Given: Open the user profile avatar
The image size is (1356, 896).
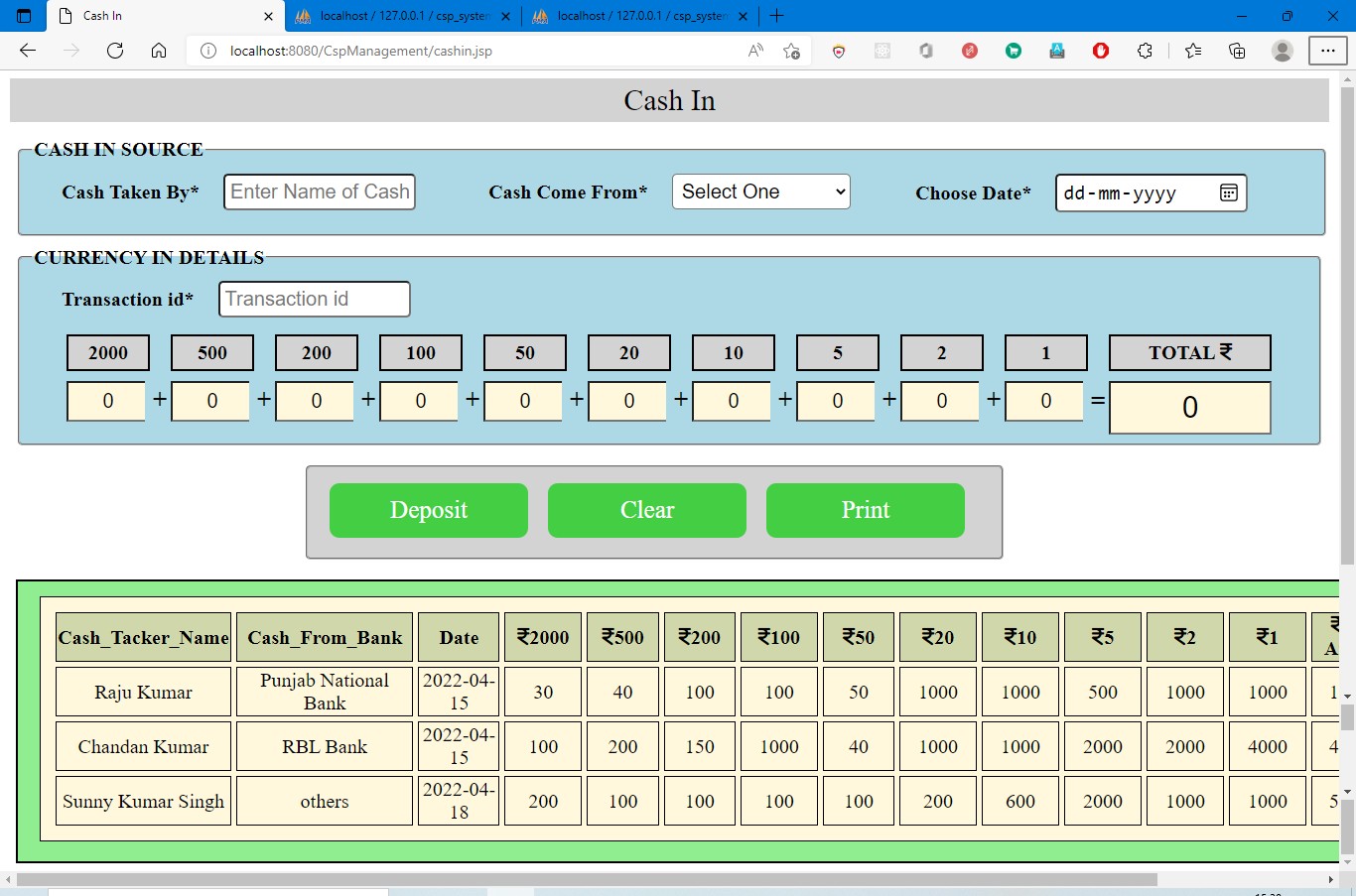Looking at the screenshot, I should [x=1283, y=51].
